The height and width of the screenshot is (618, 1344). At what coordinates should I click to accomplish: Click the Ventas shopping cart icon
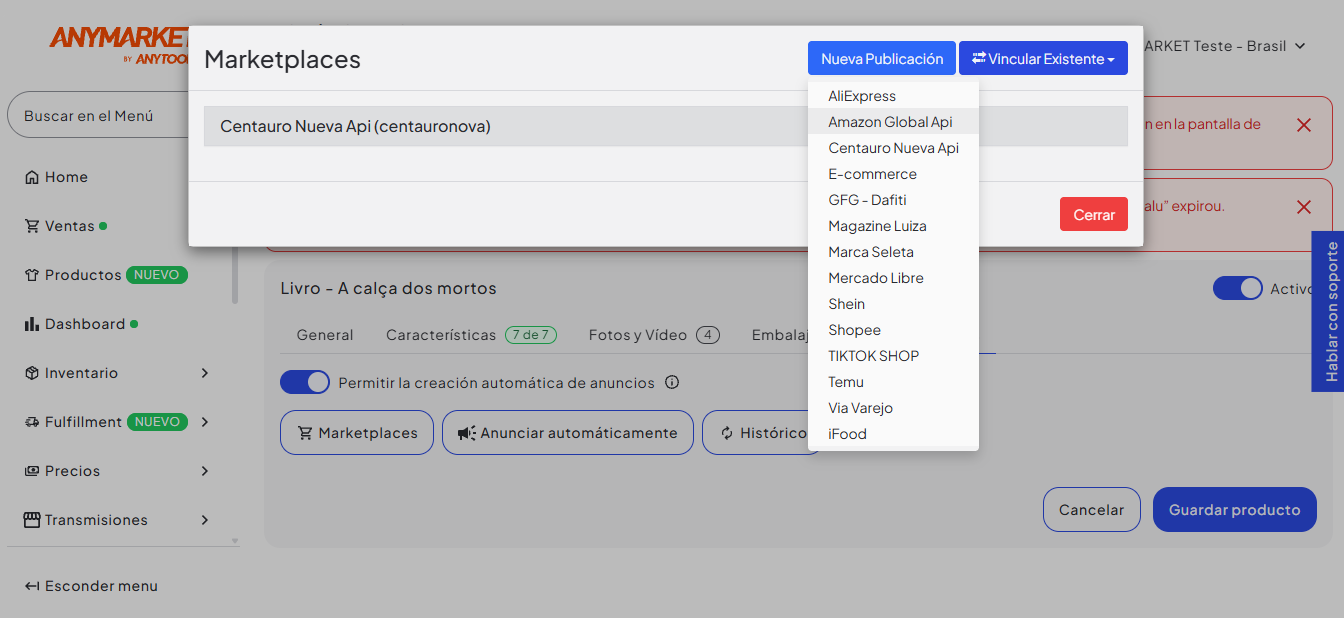pyautogui.click(x=32, y=226)
